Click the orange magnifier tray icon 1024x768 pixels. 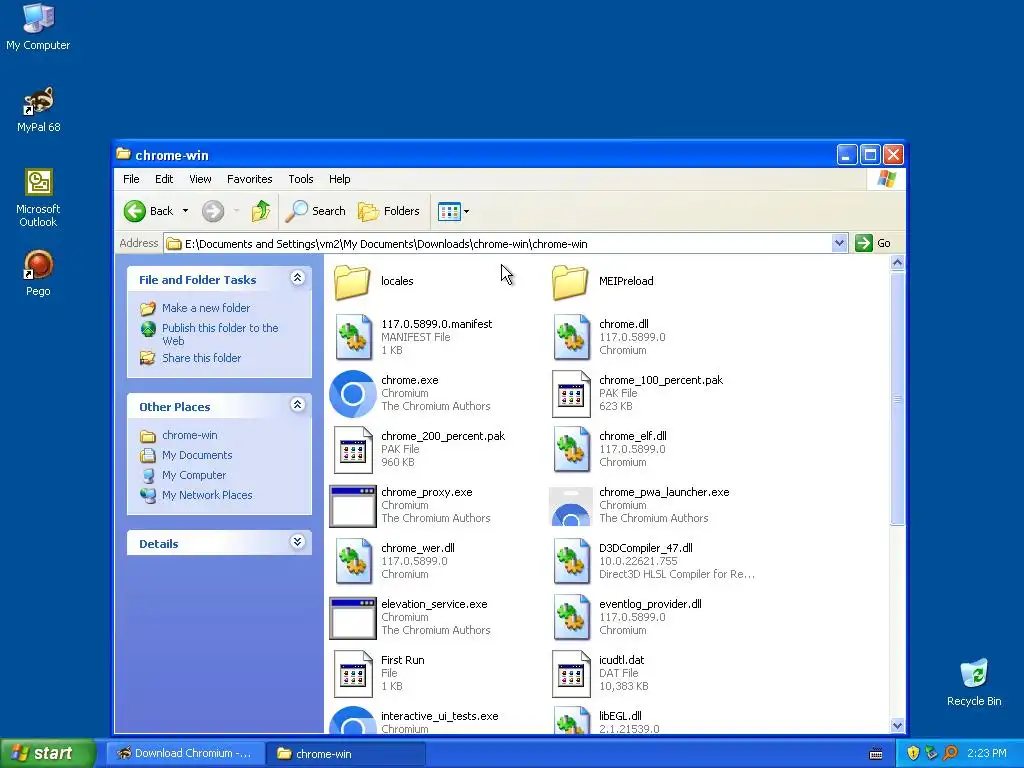tap(950, 754)
